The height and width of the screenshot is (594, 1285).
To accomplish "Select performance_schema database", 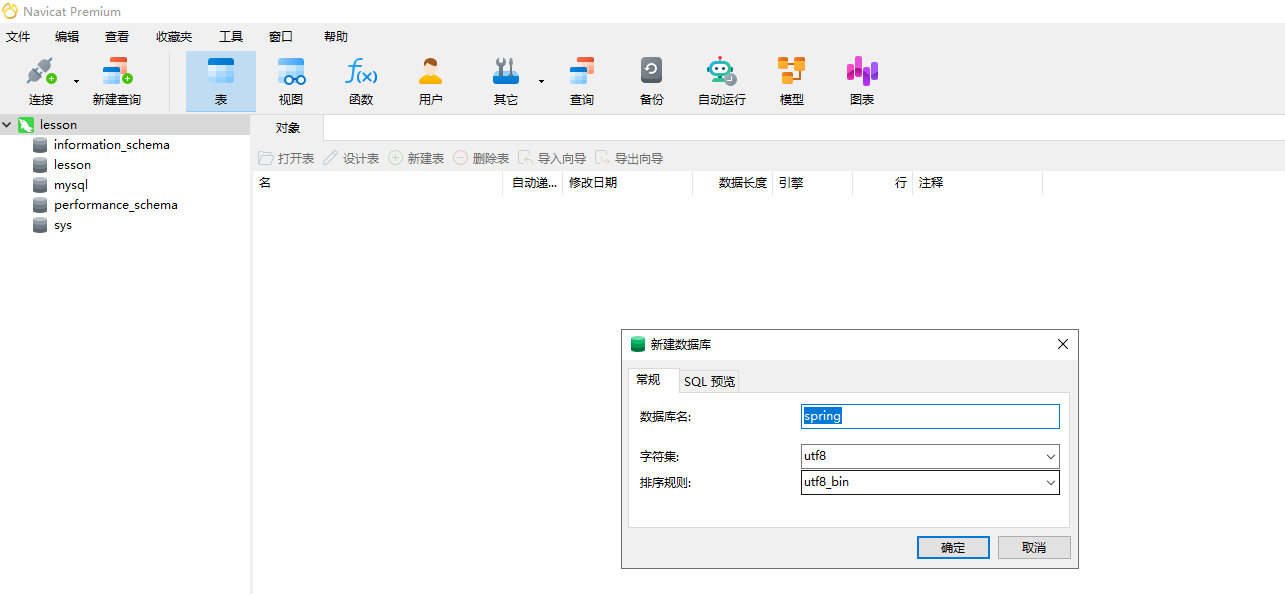I will (x=116, y=205).
